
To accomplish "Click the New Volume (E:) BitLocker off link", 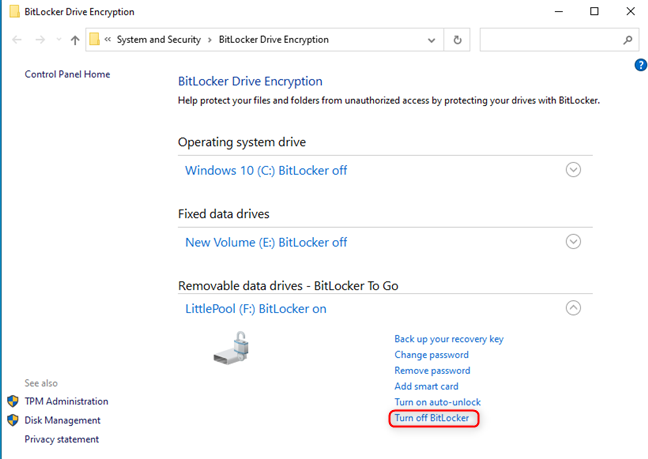I will pos(266,242).
